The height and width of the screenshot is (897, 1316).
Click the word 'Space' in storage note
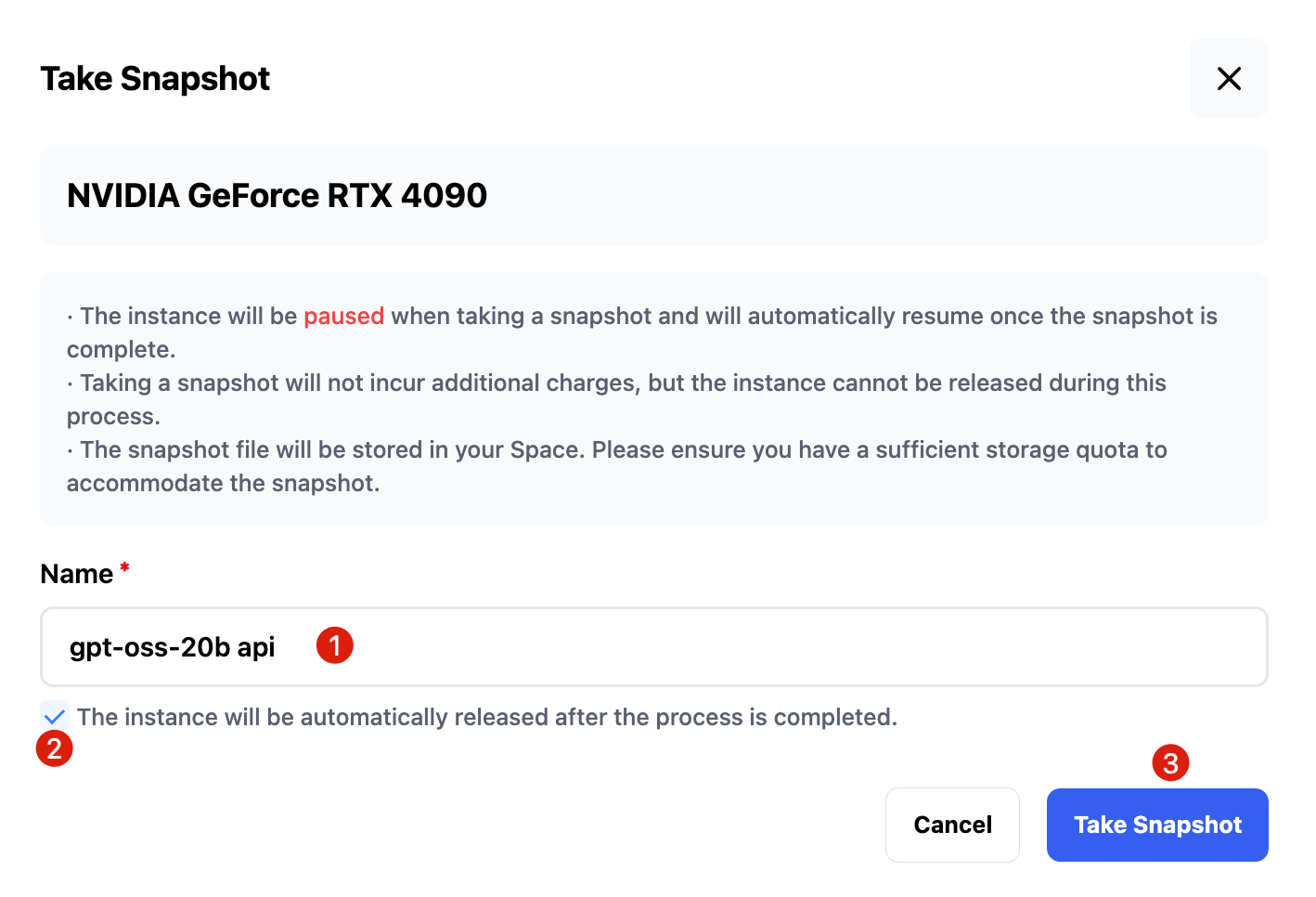(x=545, y=450)
